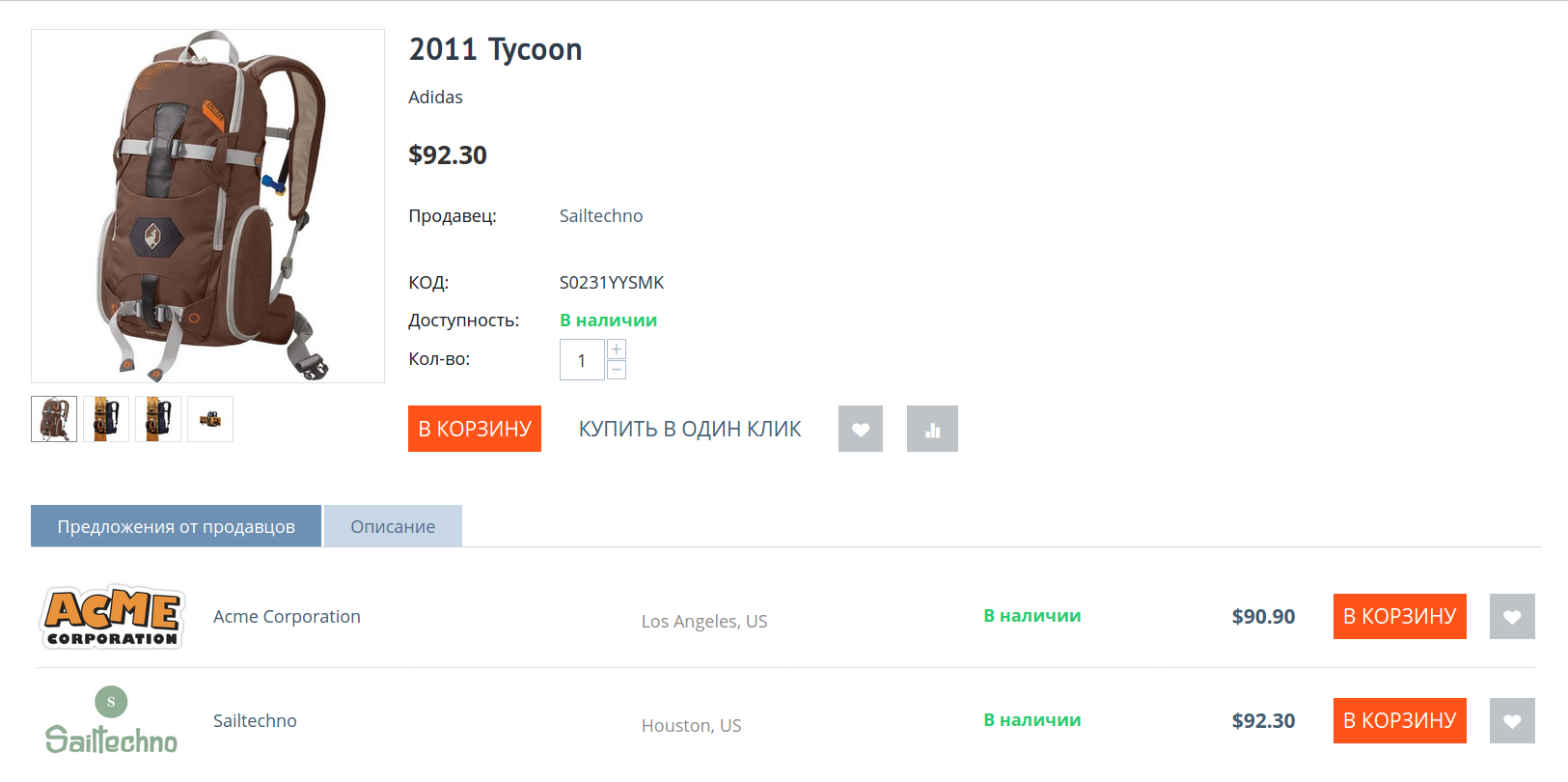Select the third backpack thumbnail
This screenshot has width=1568, height=782.
pos(158,419)
